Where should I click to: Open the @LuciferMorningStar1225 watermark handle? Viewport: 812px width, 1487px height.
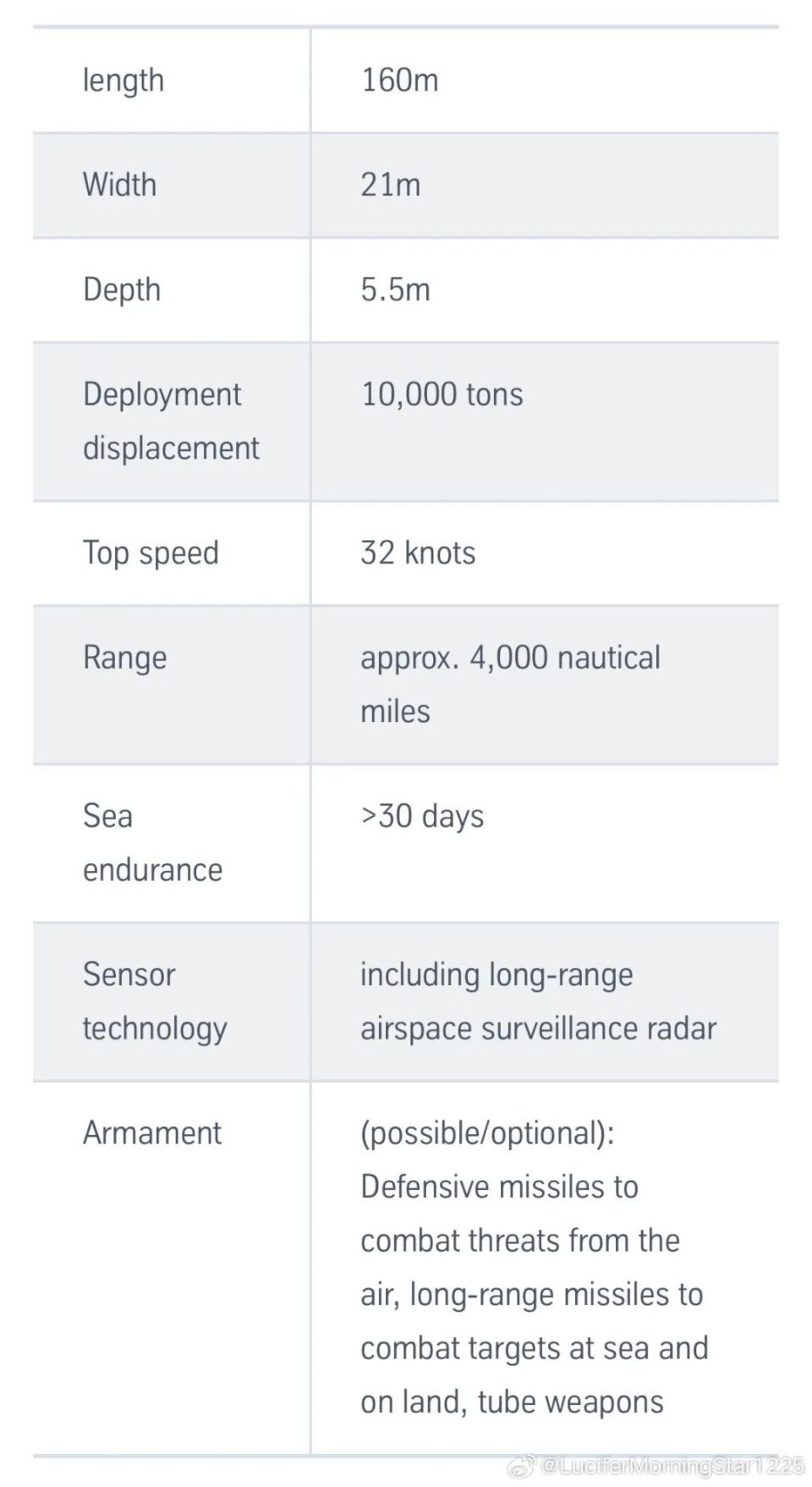point(672,1465)
